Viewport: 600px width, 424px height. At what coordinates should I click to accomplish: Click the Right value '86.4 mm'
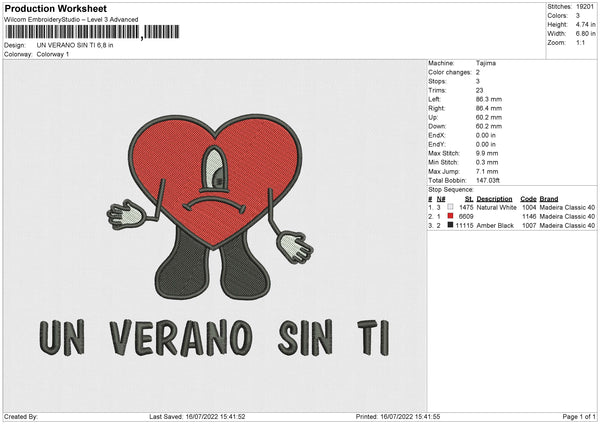click(489, 109)
